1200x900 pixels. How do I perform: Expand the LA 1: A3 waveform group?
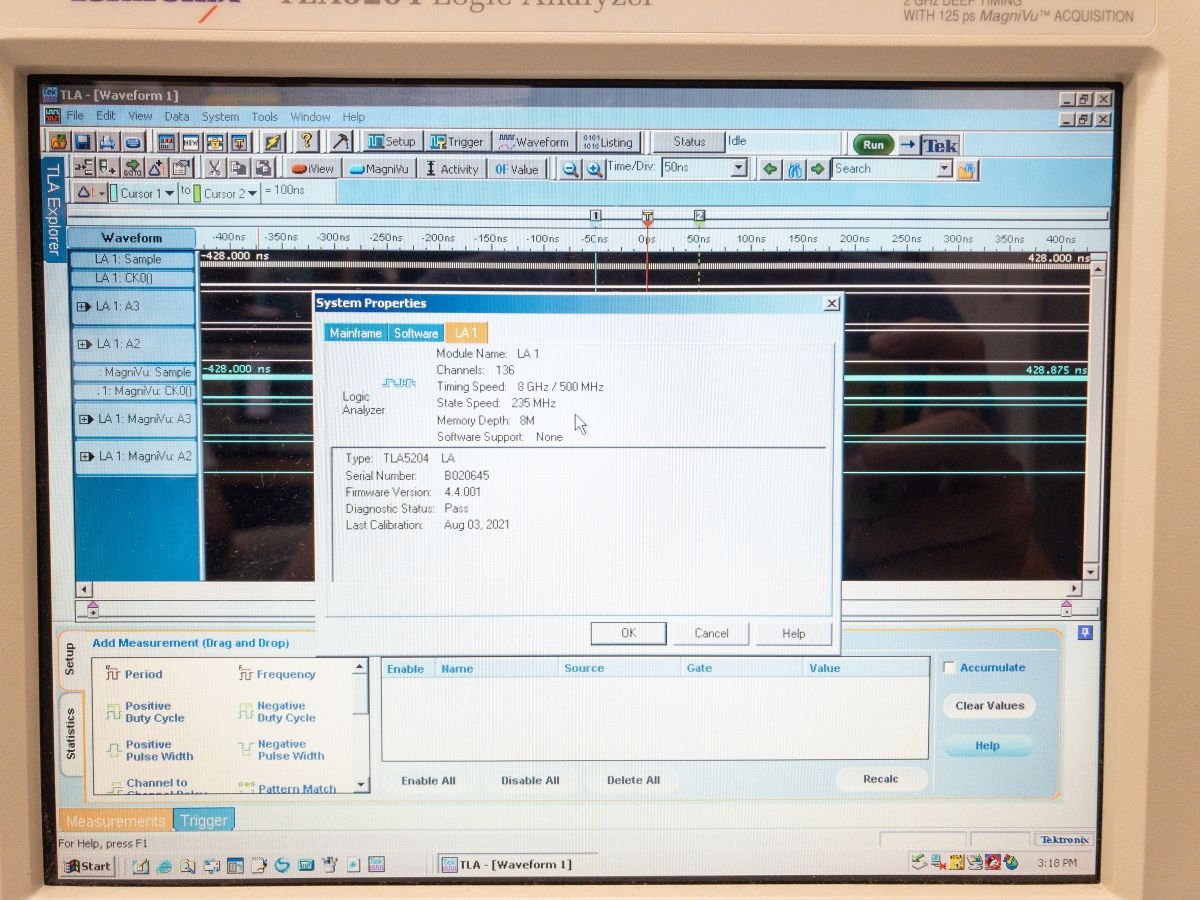pyautogui.click(x=83, y=307)
